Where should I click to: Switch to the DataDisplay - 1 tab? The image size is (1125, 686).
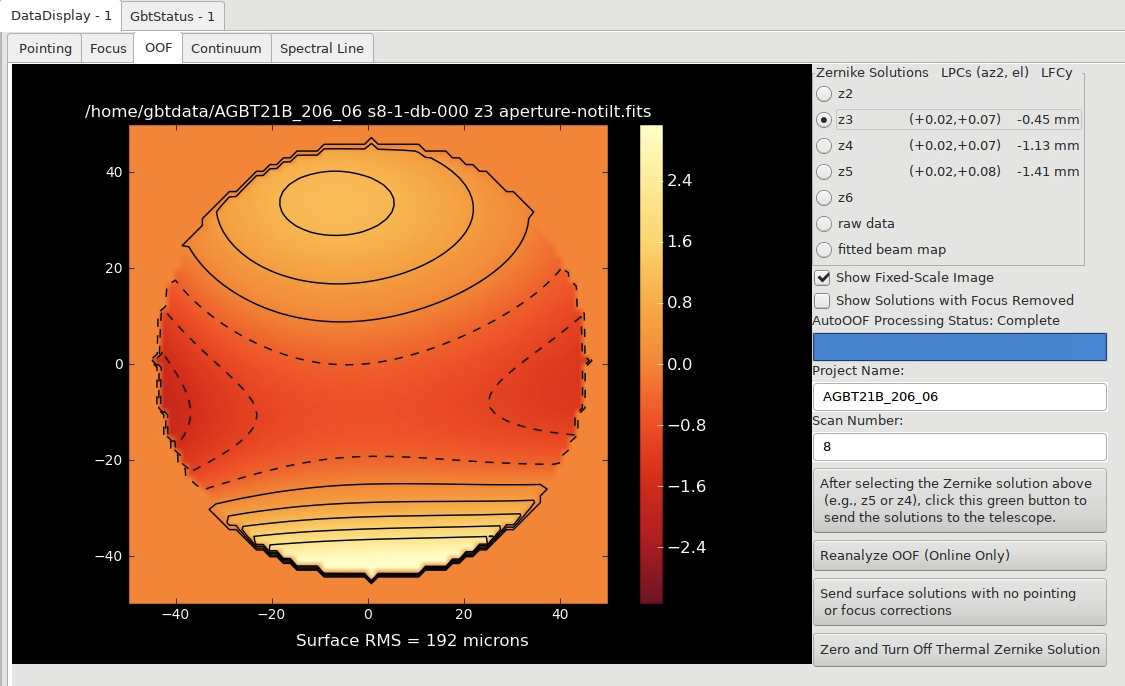(60, 16)
